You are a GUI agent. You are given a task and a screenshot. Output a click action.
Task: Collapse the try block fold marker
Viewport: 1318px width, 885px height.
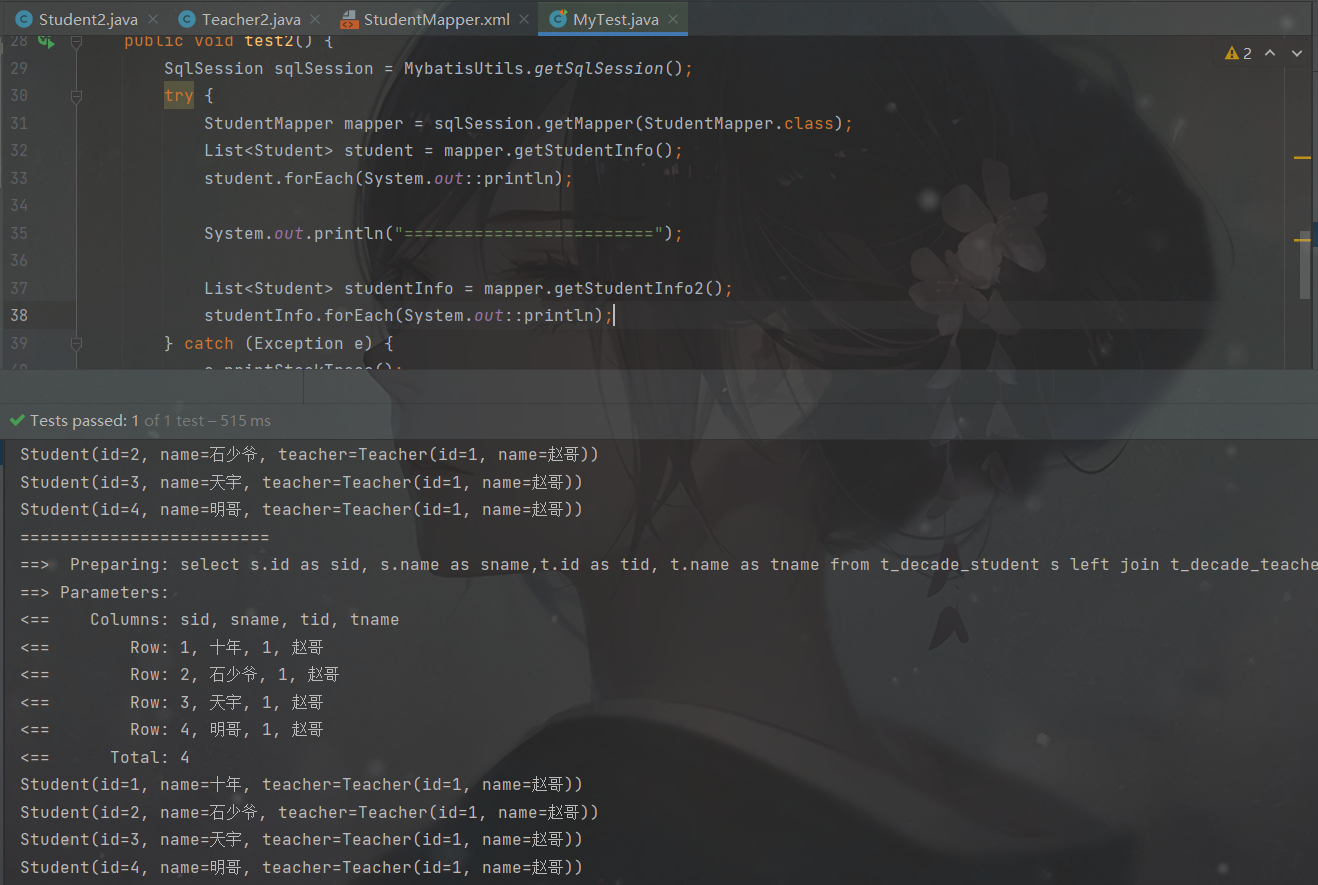click(x=76, y=96)
